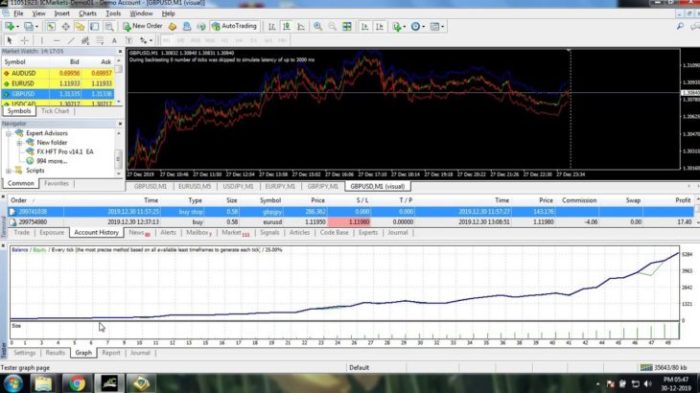This screenshot has width=700, height=393.
Task: Select the AUDUSD row in Market Watch
Action: point(58,73)
